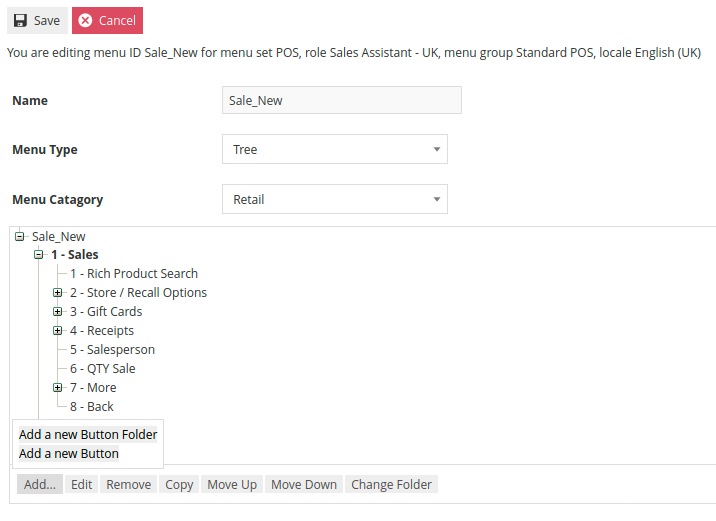Select the 1 - Sales tree node
716x521 pixels.
pyautogui.click(x=75, y=255)
